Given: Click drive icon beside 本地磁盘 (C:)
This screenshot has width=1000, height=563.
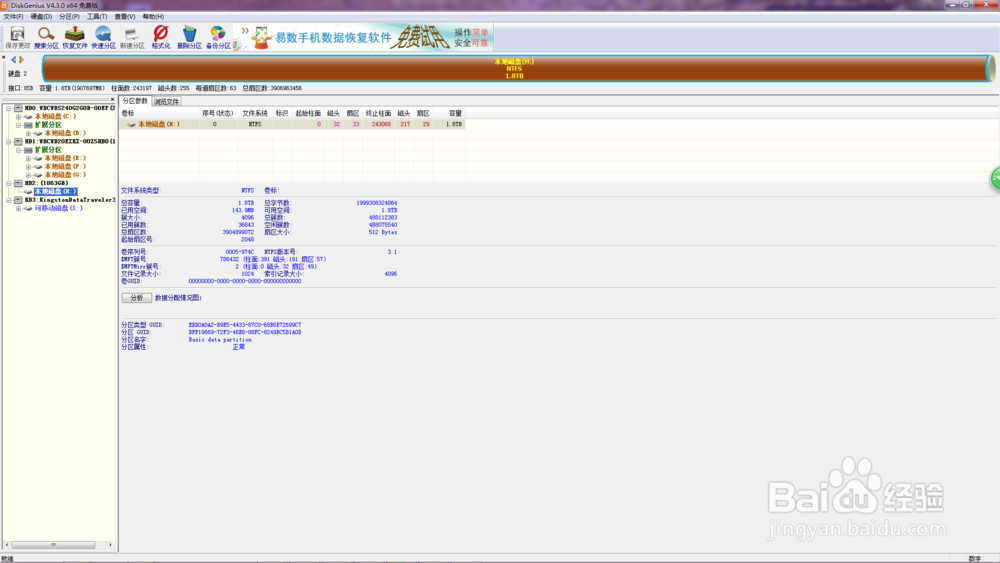Looking at the screenshot, I should tap(28, 117).
